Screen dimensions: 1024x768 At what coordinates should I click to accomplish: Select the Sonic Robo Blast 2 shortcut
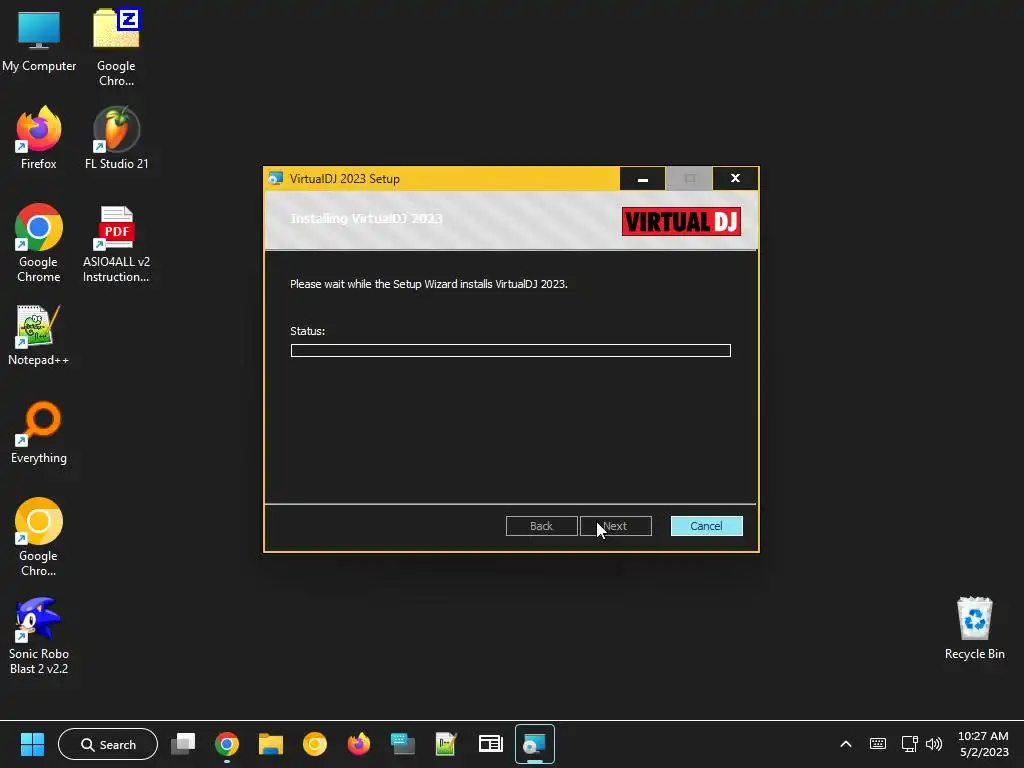pyautogui.click(x=39, y=636)
